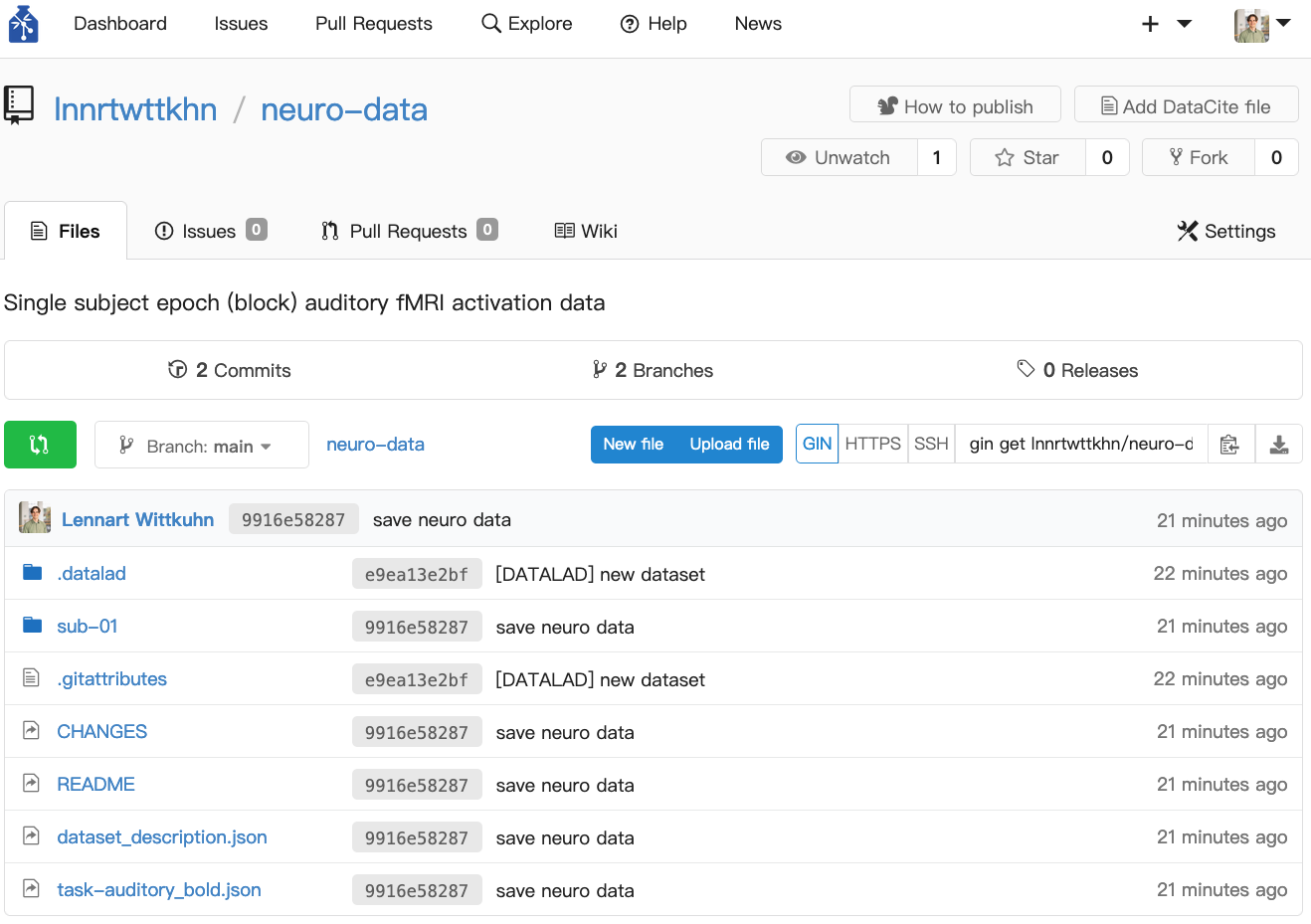Unwatch the neuro-data repository
This screenshot has height=924, width=1311.
[x=839, y=158]
